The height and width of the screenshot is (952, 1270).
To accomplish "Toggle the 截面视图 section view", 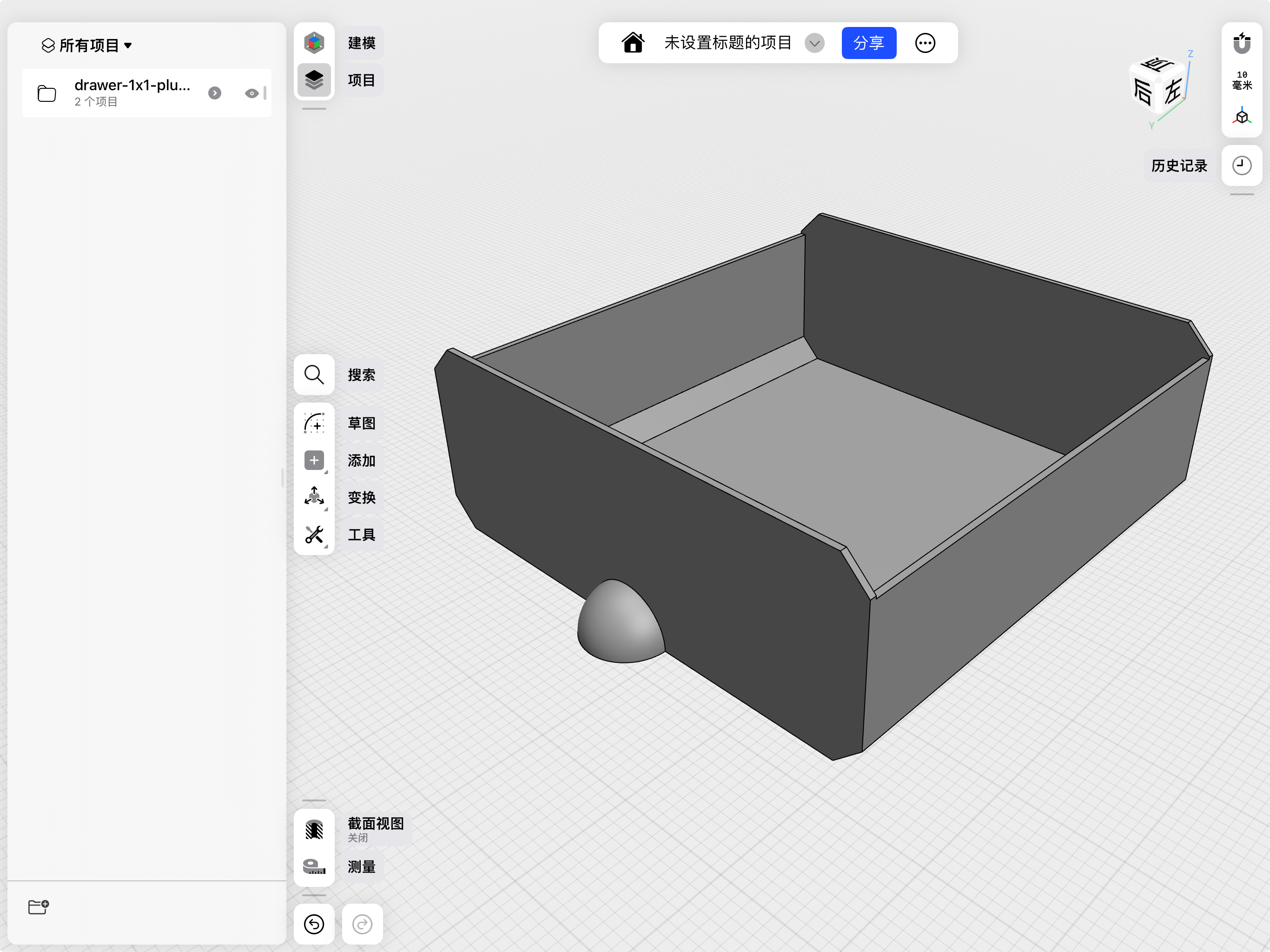I will pos(314,829).
